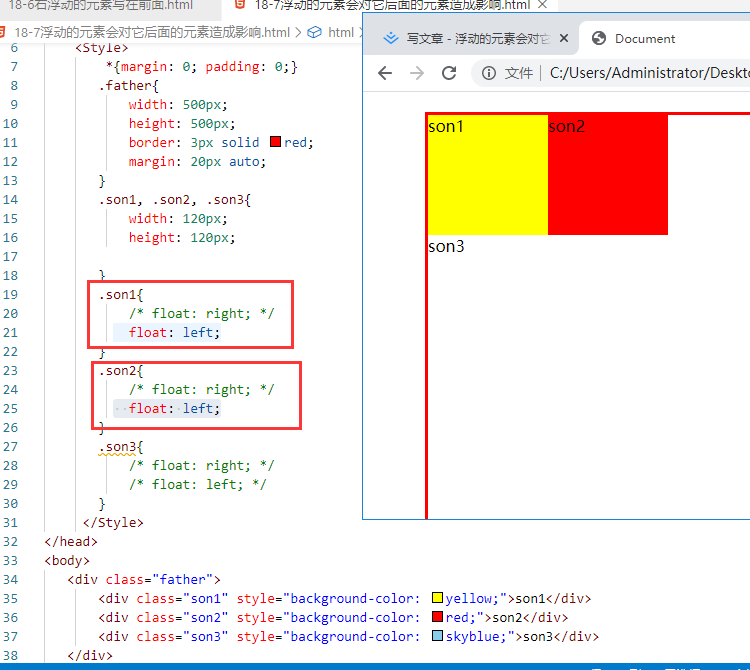Screen dimensions: 750x670
Task: Click the .son3 selector with warning squiggle
Action: click(x=117, y=447)
